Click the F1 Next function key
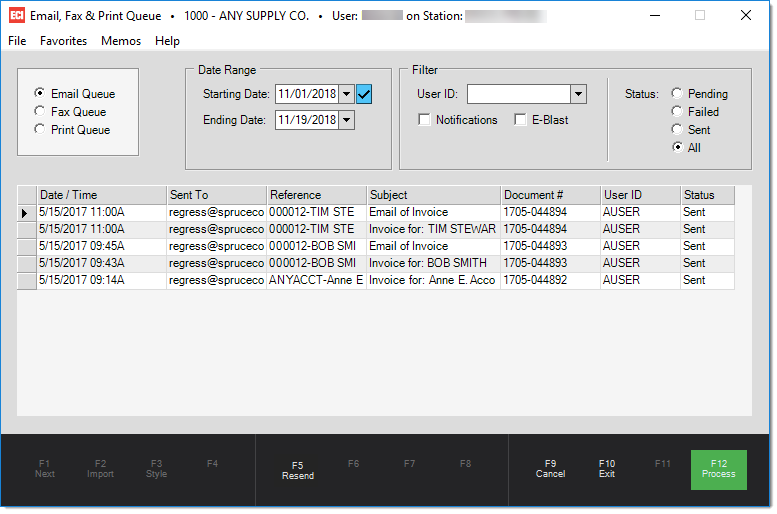777x514 pixels. 45,468
